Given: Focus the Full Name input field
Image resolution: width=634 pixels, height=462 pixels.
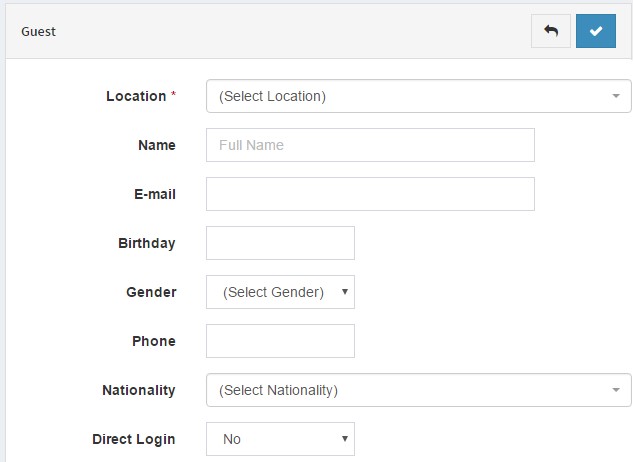Looking at the screenshot, I should (370, 145).
